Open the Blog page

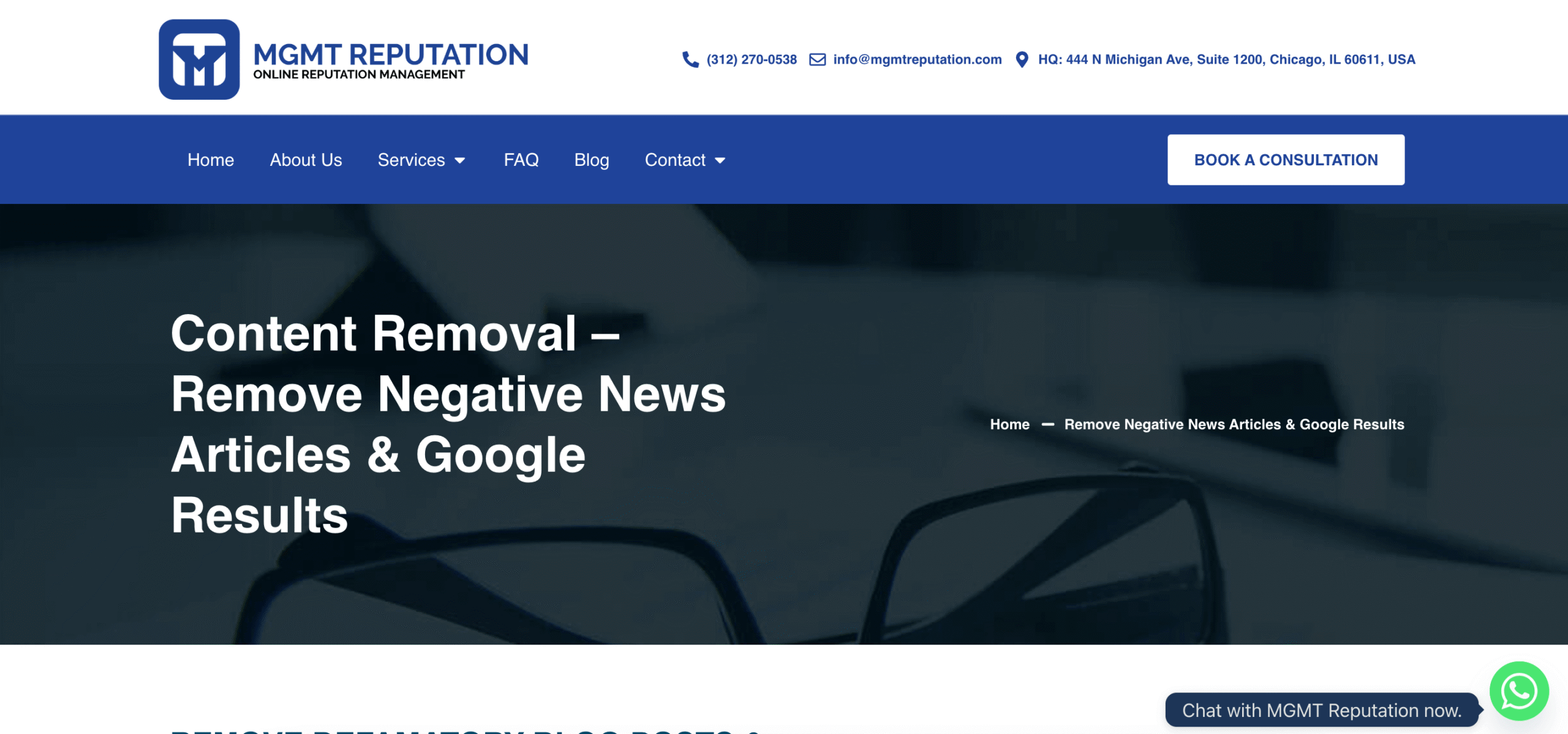coord(591,160)
